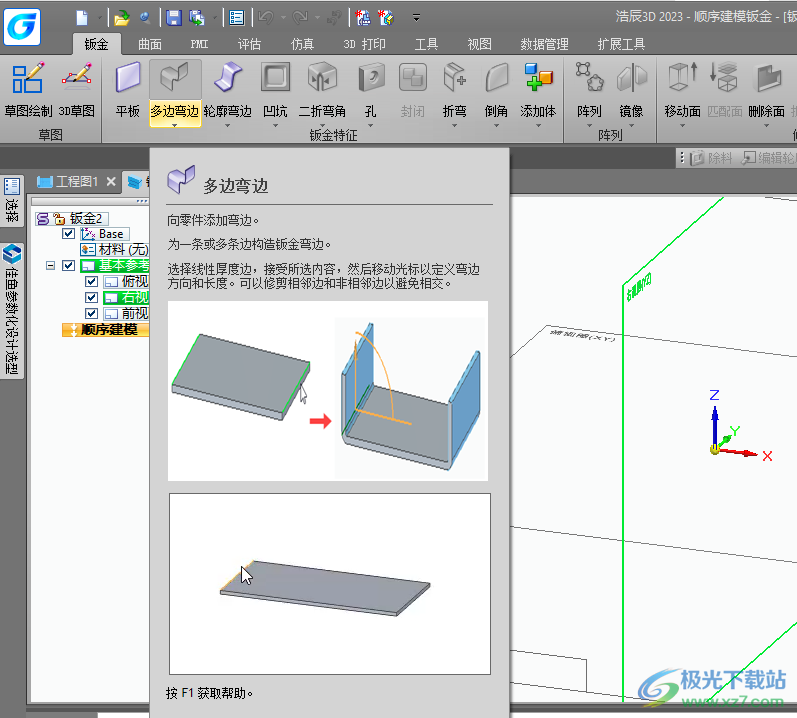Switch to the 曲面 ribbon tab
This screenshot has width=797, height=718.
(x=150, y=44)
